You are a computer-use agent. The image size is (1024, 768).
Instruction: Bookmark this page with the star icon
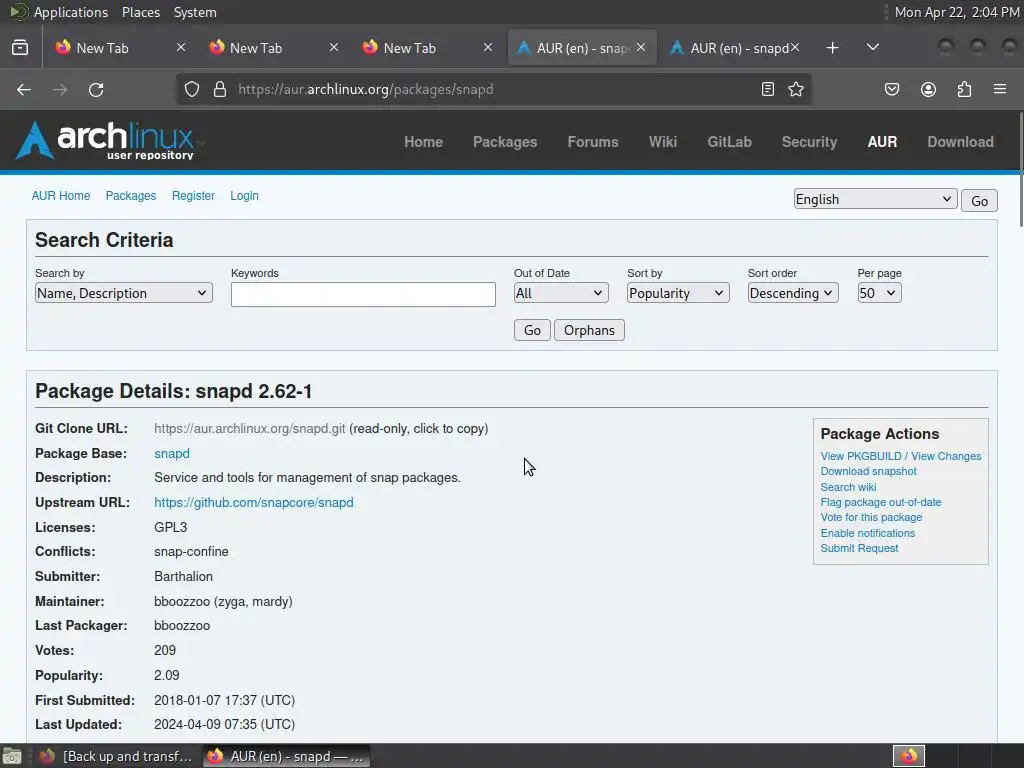[796, 89]
